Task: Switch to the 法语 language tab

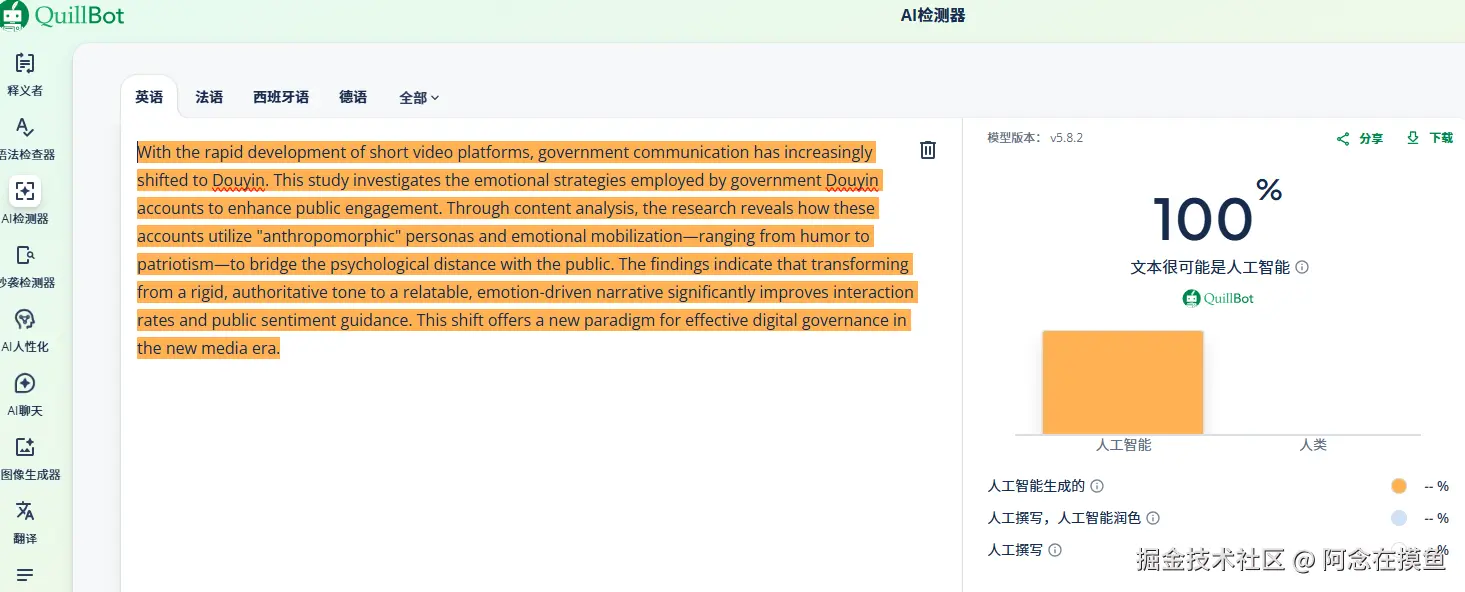Action: tap(209, 97)
